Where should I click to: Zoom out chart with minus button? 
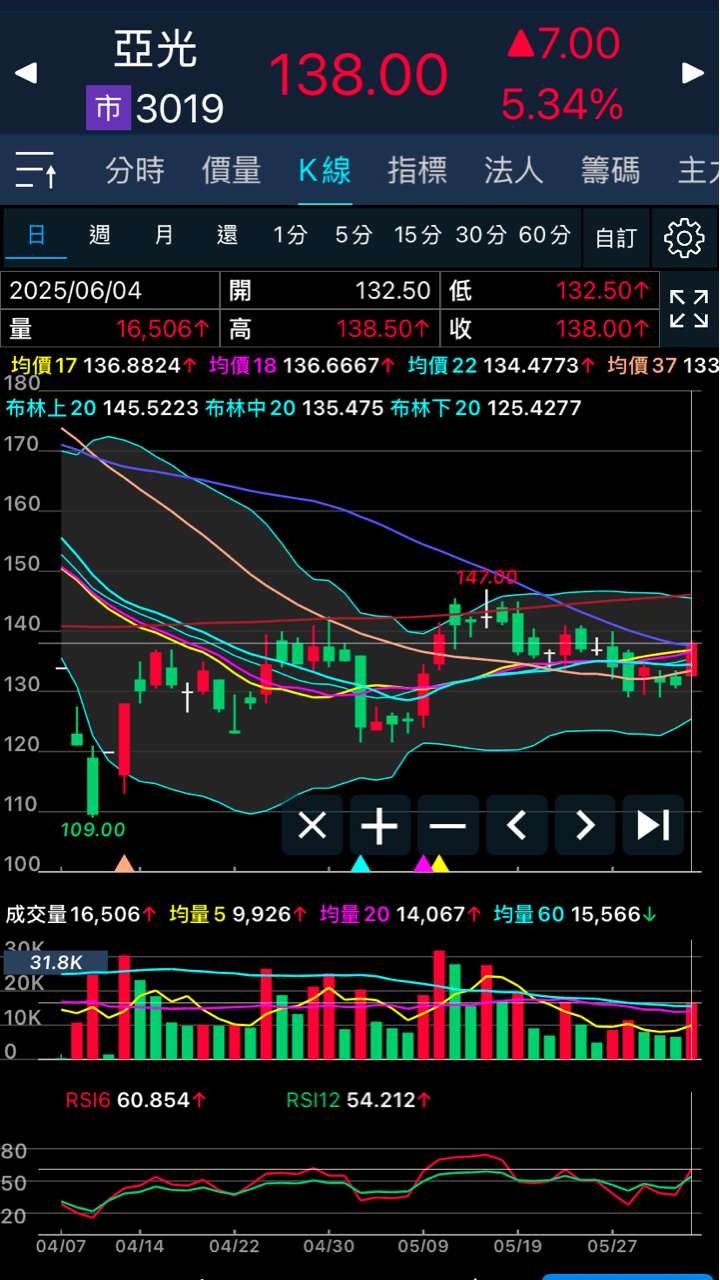(448, 826)
